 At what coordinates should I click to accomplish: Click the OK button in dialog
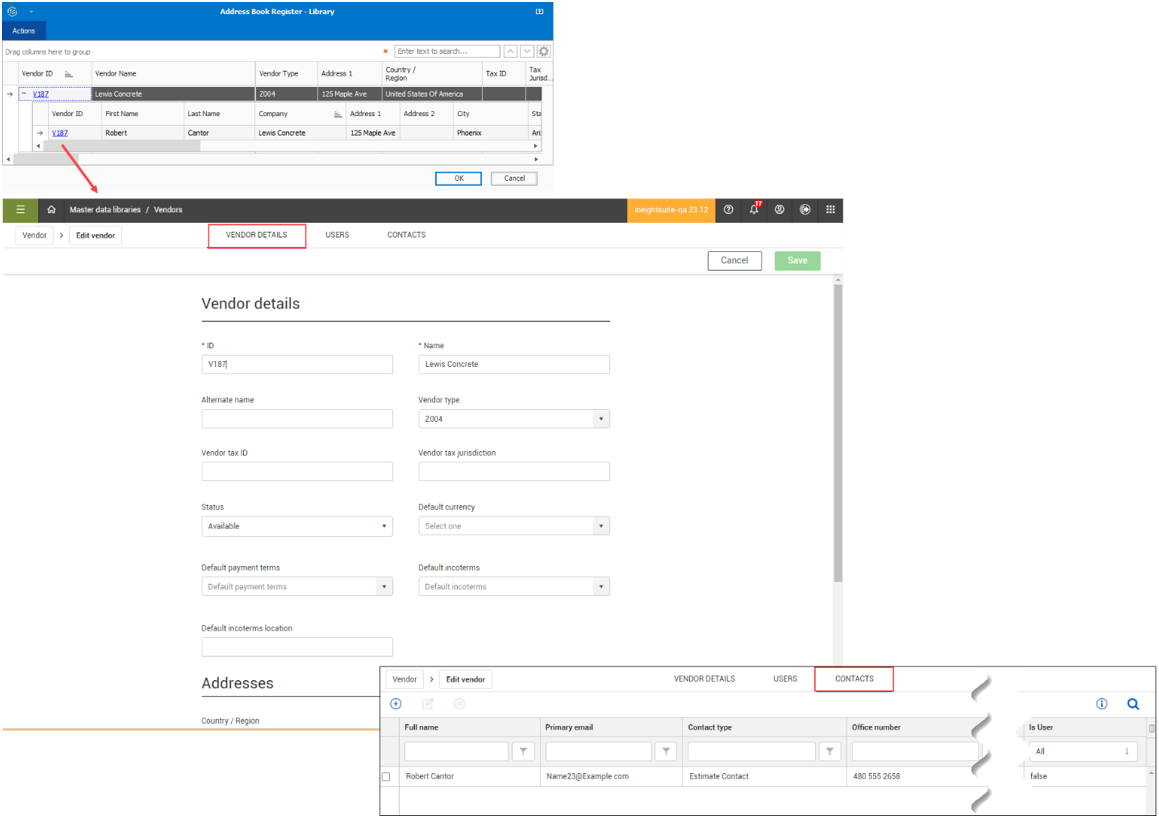coord(458,178)
